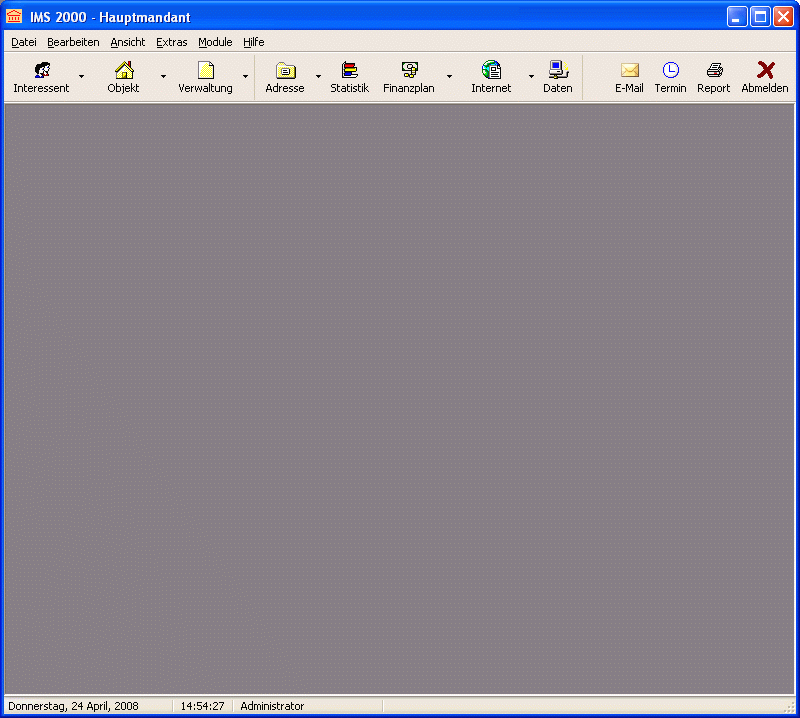The height and width of the screenshot is (718, 800).
Task: Minimize the IMS 2000 window
Action: 737,17
